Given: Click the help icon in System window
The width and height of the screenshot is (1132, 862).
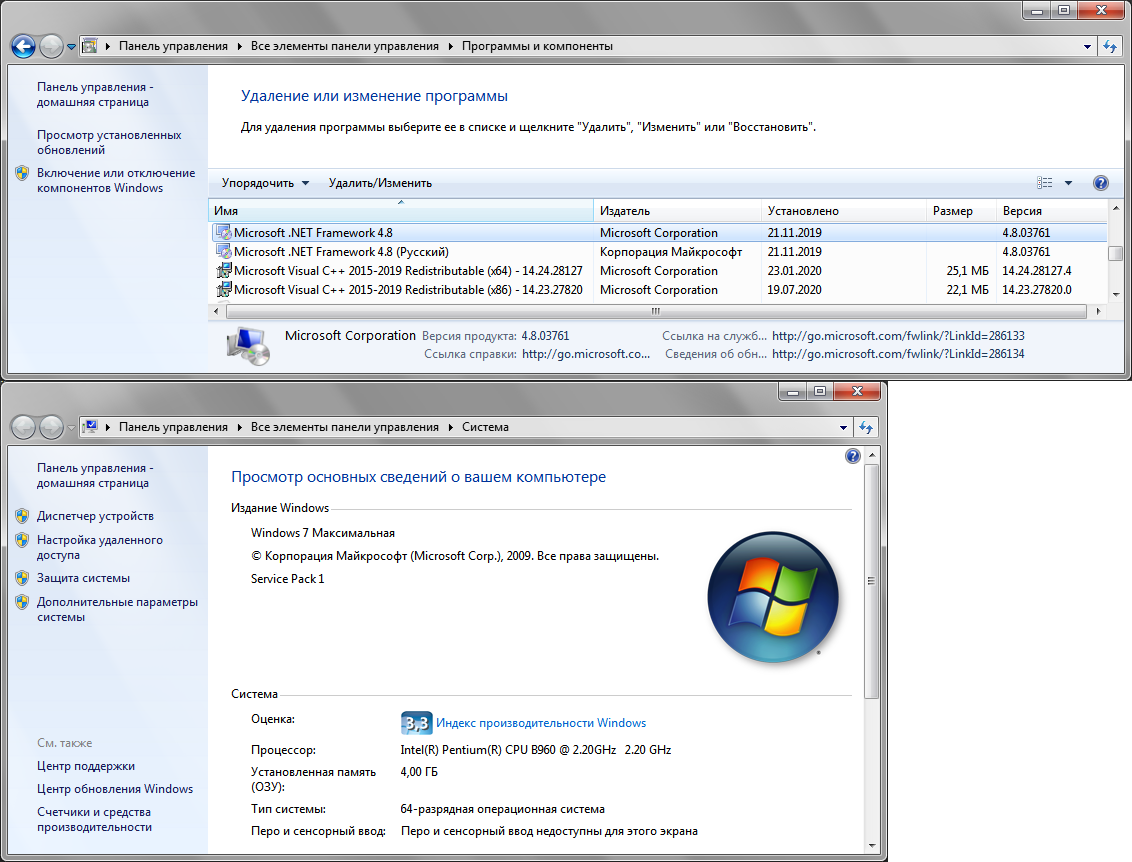Looking at the screenshot, I should tap(852, 456).
